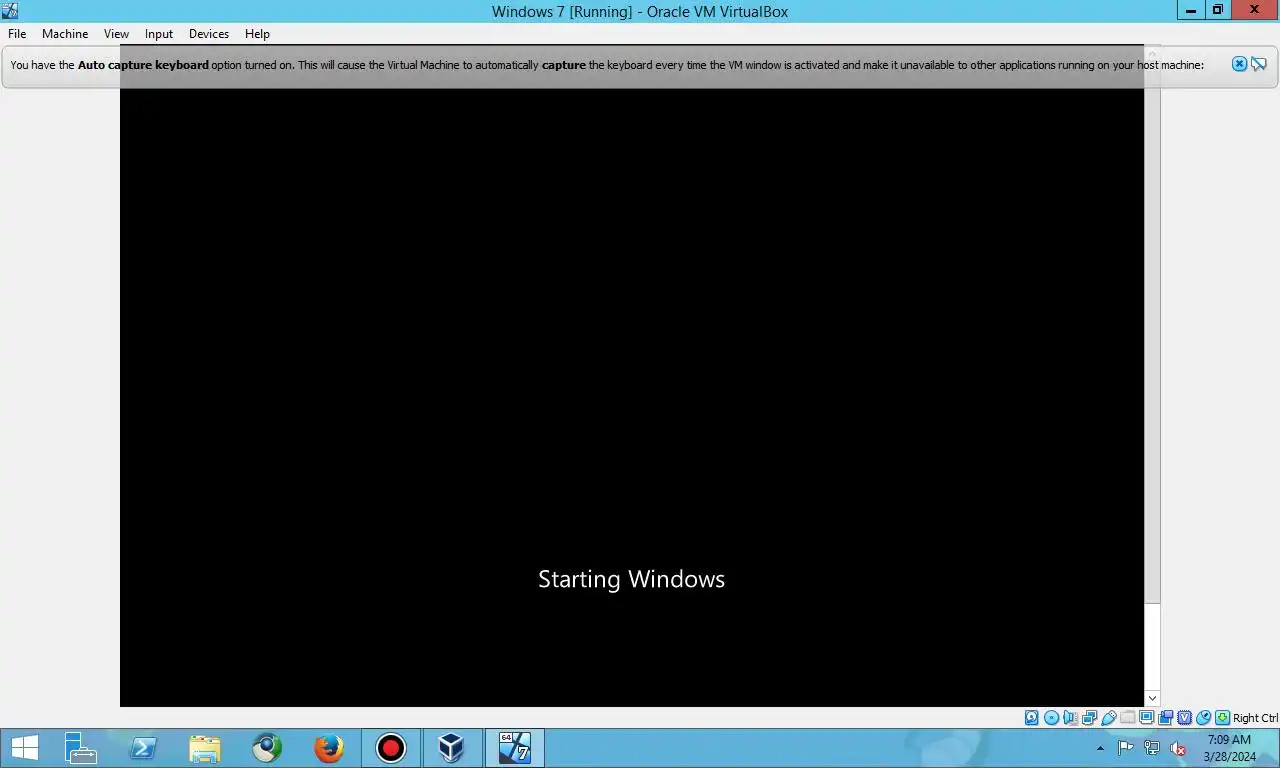1280x768 pixels.
Task: Click the VM vertical scrollbar up arrow
Action: (x=1152, y=52)
